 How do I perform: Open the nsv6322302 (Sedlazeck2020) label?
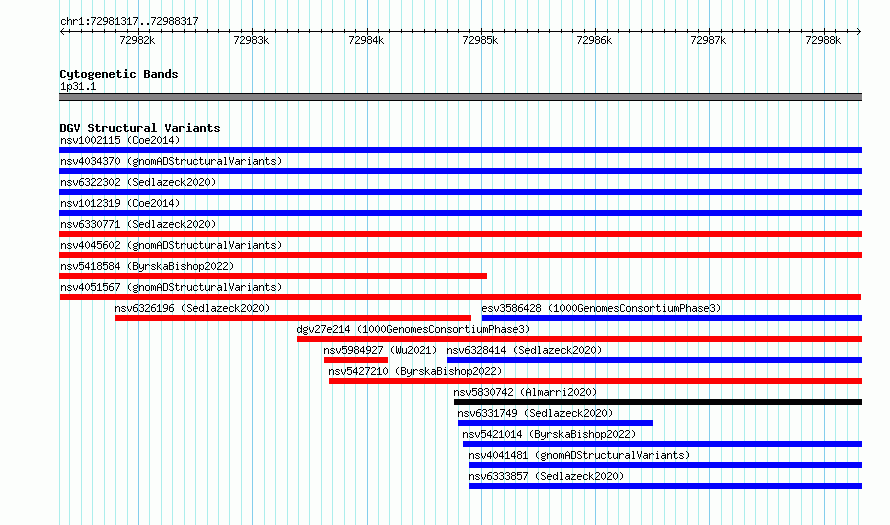coord(138,182)
